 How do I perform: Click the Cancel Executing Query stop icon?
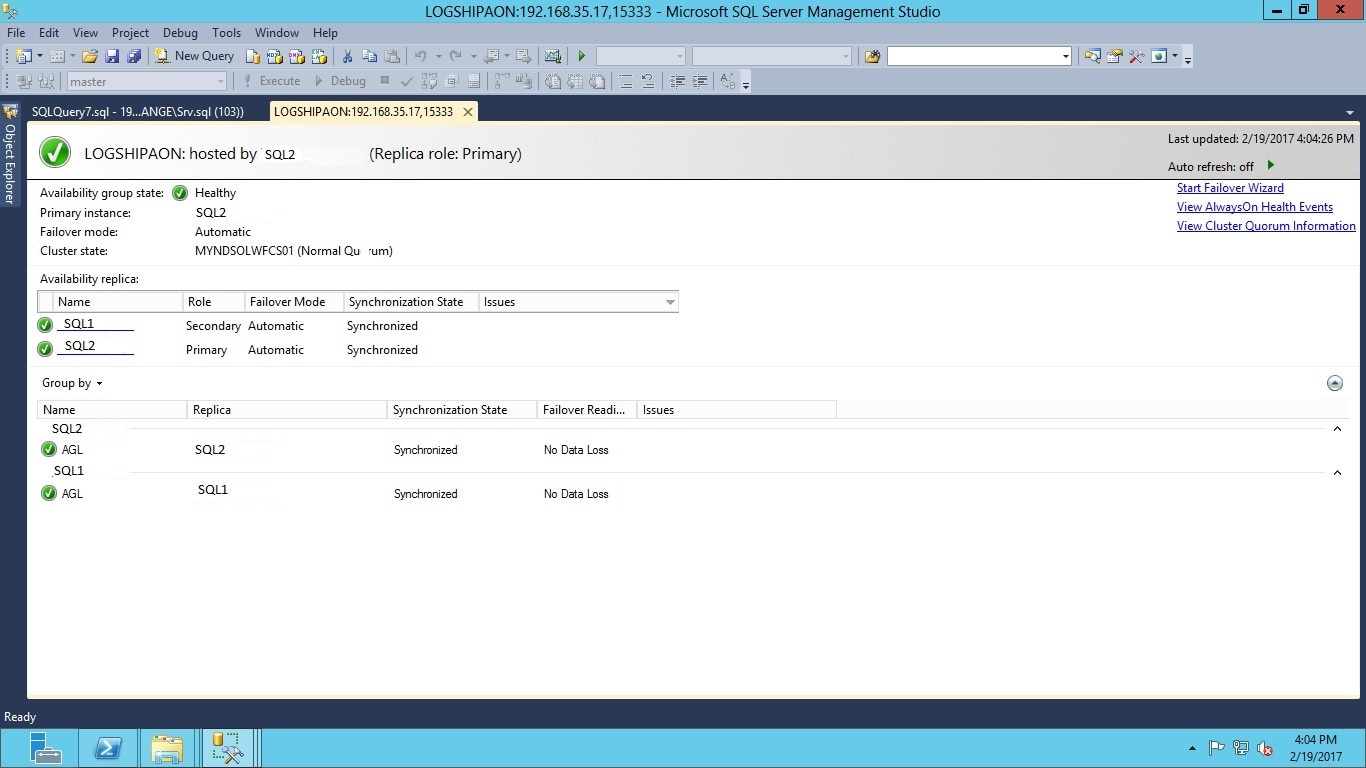385,81
